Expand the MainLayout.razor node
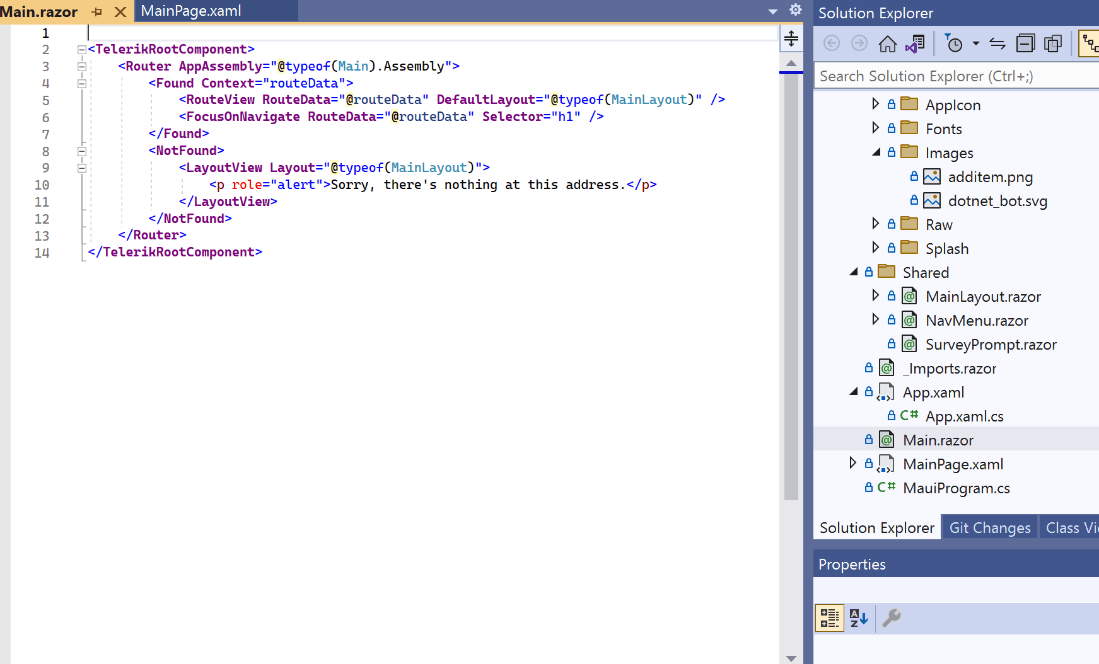This screenshot has width=1099, height=664. pyautogui.click(x=875, y=295)
